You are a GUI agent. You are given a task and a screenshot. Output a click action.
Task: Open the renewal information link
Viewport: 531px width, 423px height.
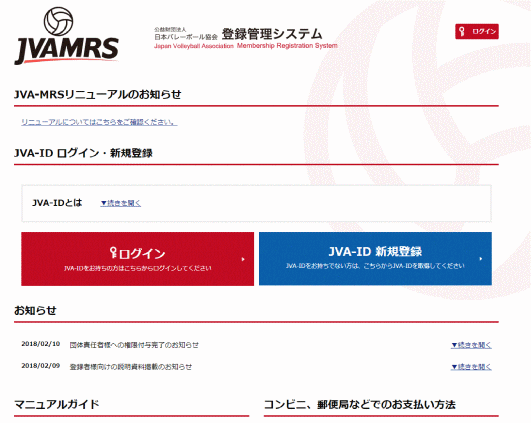pyautogui.click(x=99, y=122)
